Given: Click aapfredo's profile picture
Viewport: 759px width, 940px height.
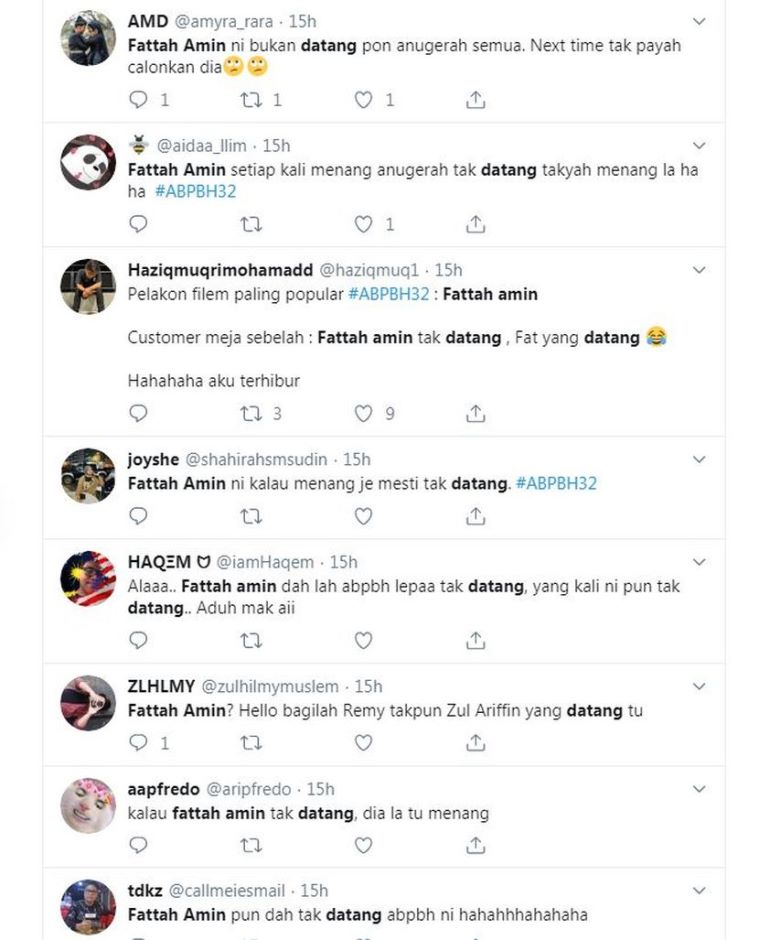Looking at the screenshot, I should point(88,806).
